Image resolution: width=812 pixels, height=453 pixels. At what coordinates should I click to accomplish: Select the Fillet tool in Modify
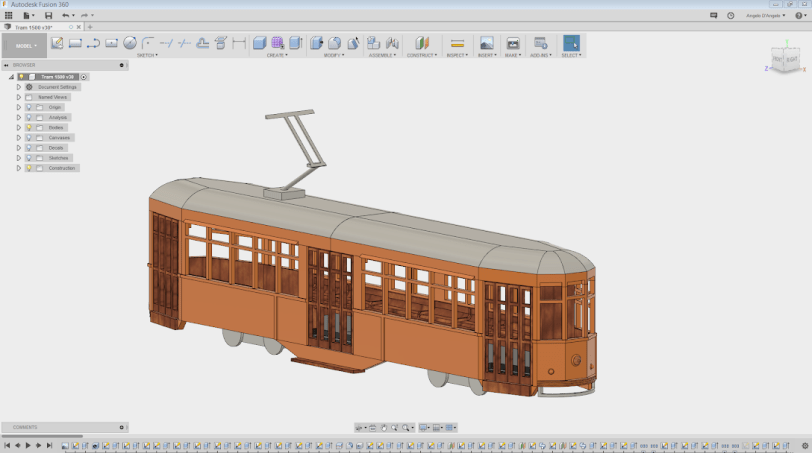tap(335, 43)
